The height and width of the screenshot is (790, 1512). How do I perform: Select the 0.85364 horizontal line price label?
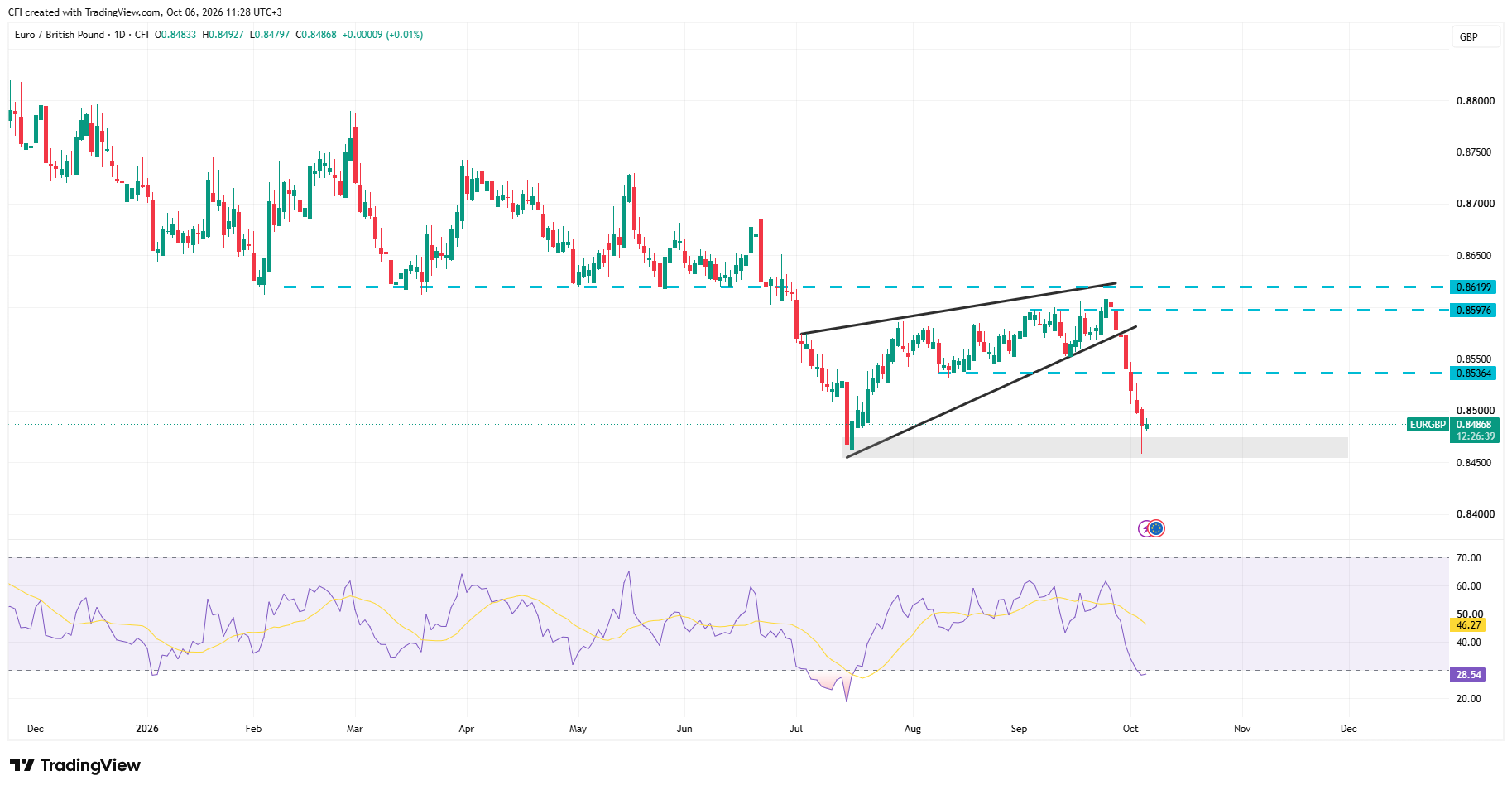1473,373
